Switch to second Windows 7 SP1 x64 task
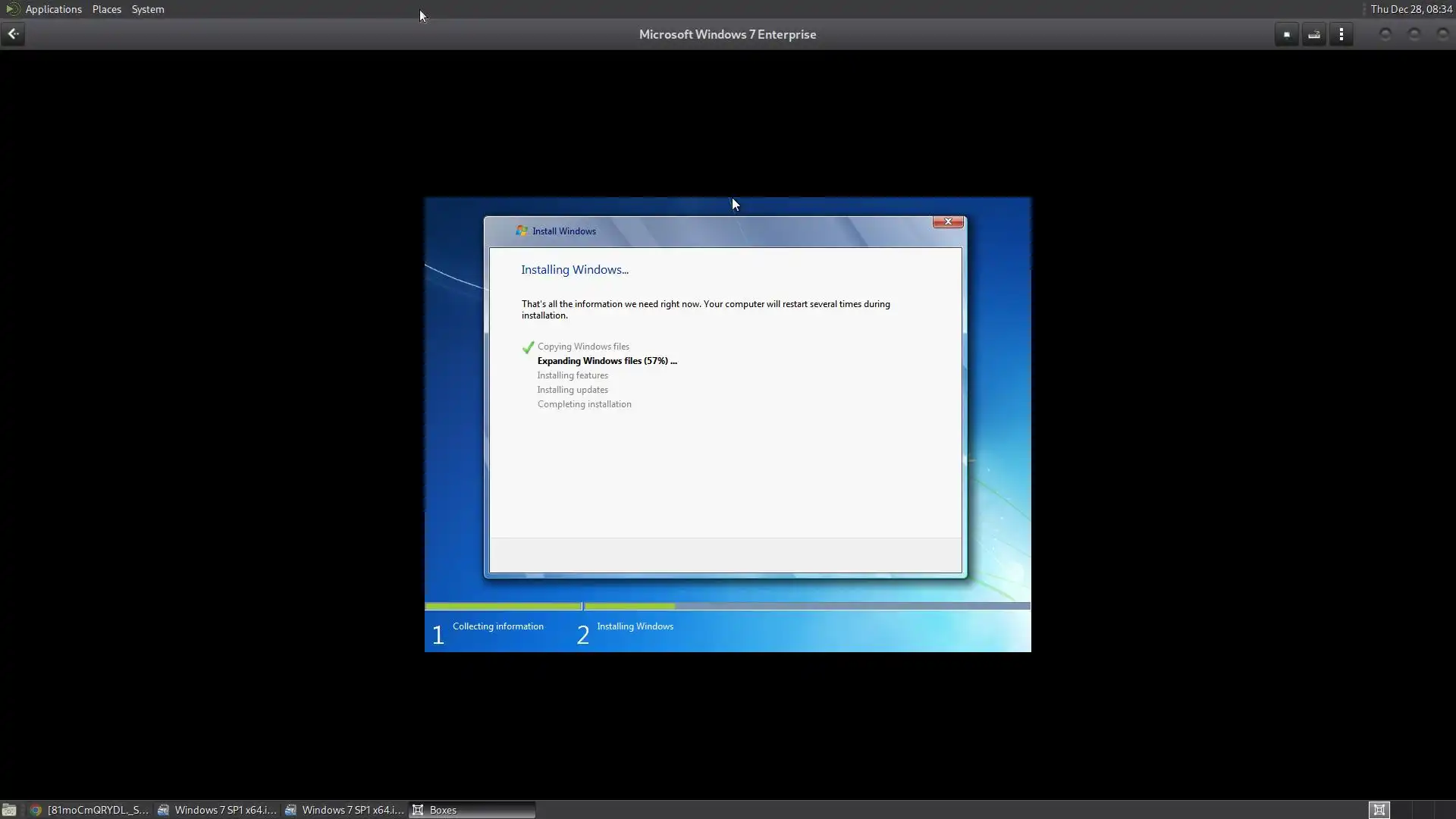This screenshot has width=1456, height=819. [x=344, y=810]
